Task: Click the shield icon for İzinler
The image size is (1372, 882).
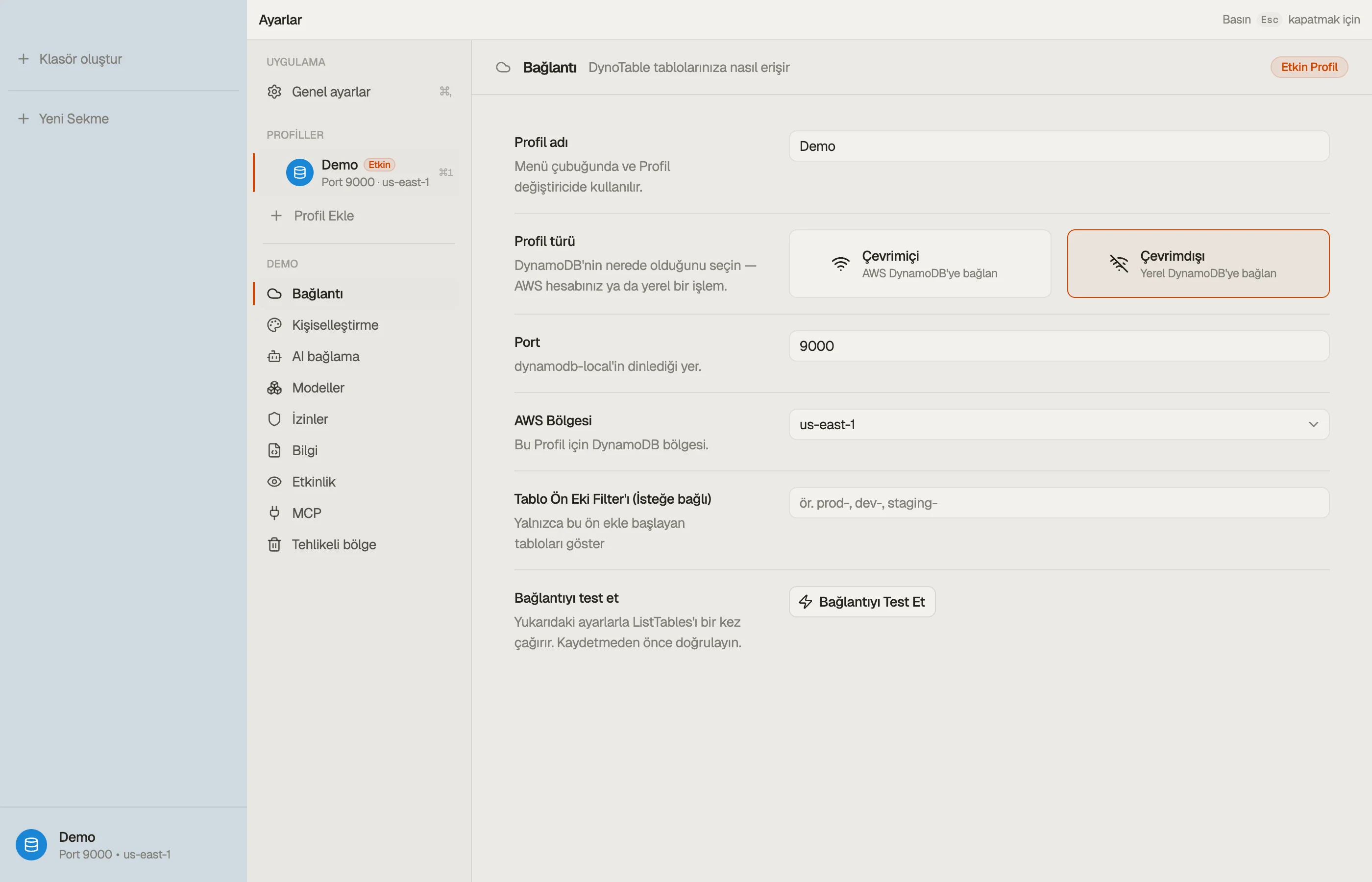Action: [x=274, y=419]
